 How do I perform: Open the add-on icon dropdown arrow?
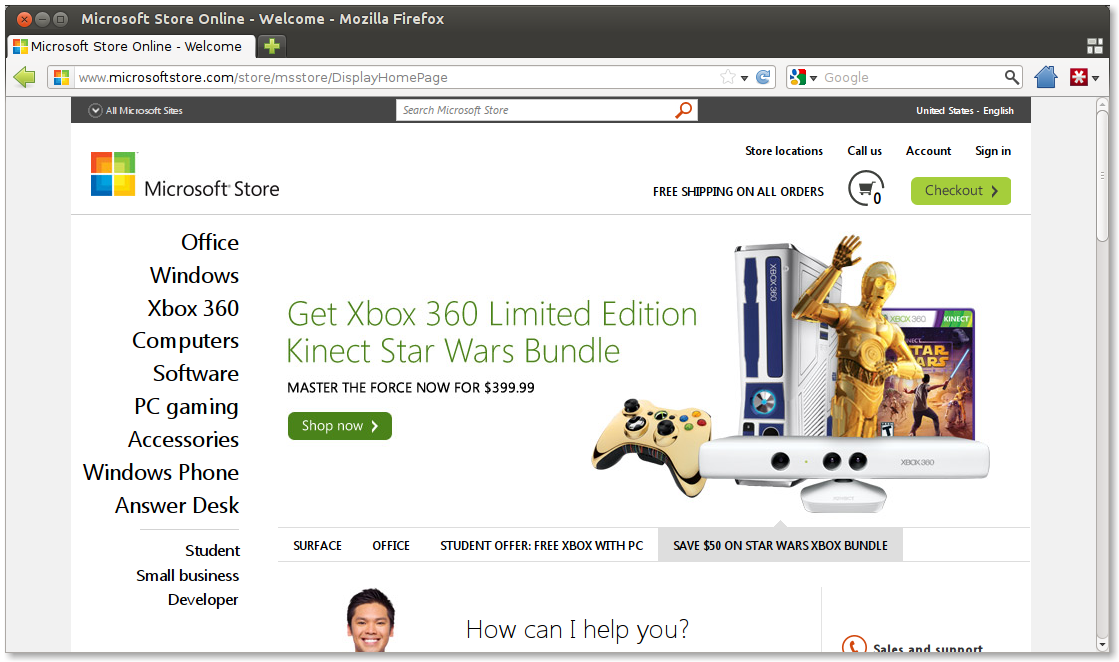(x=1095, y=78)
